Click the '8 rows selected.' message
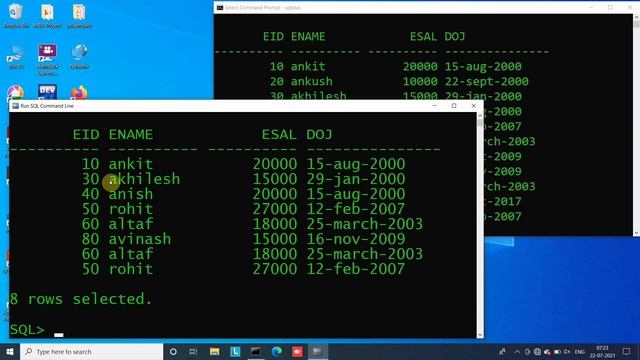This screenshot has height=360, width=640. (81, 299)
